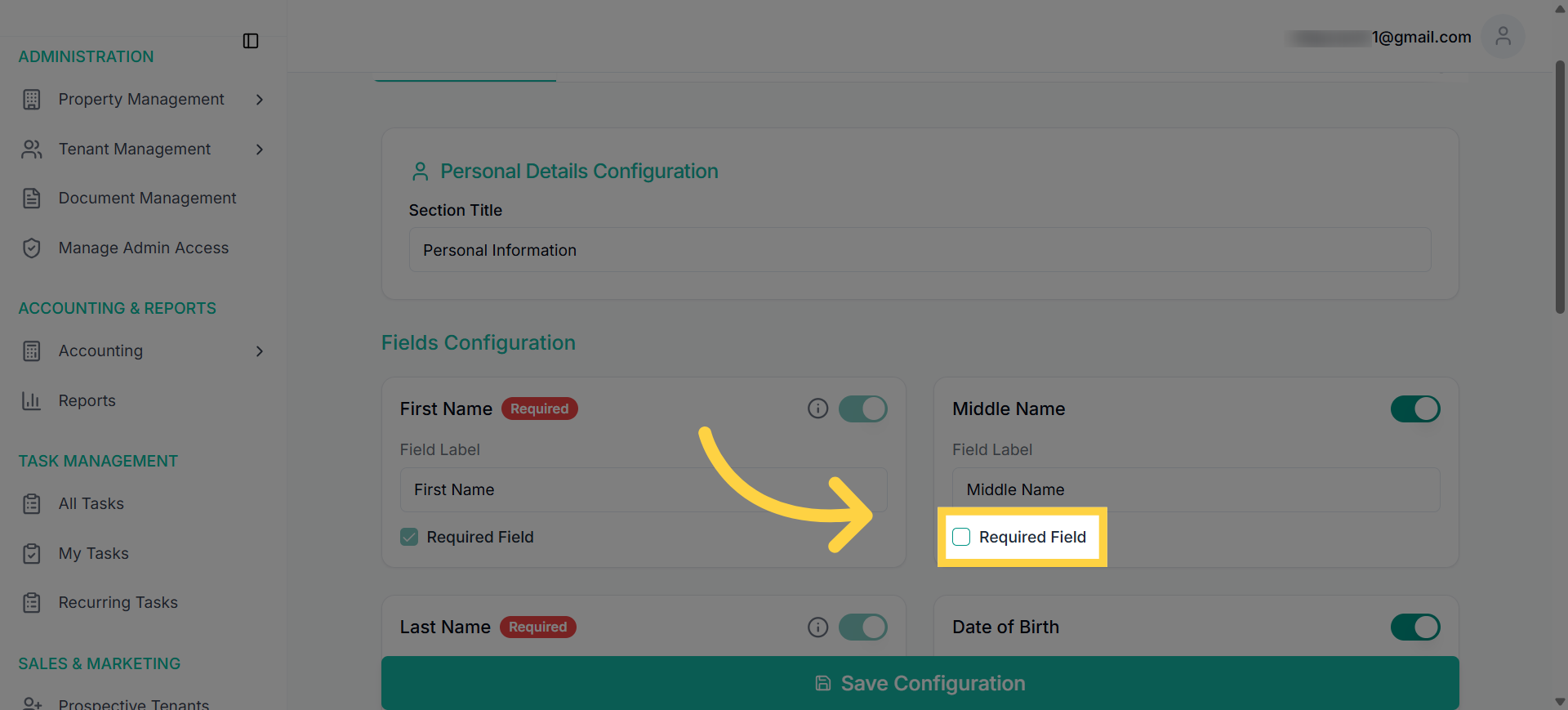Expand the Accounting submenu chevron
This screenshot has height=710, width=1568.
260,351
